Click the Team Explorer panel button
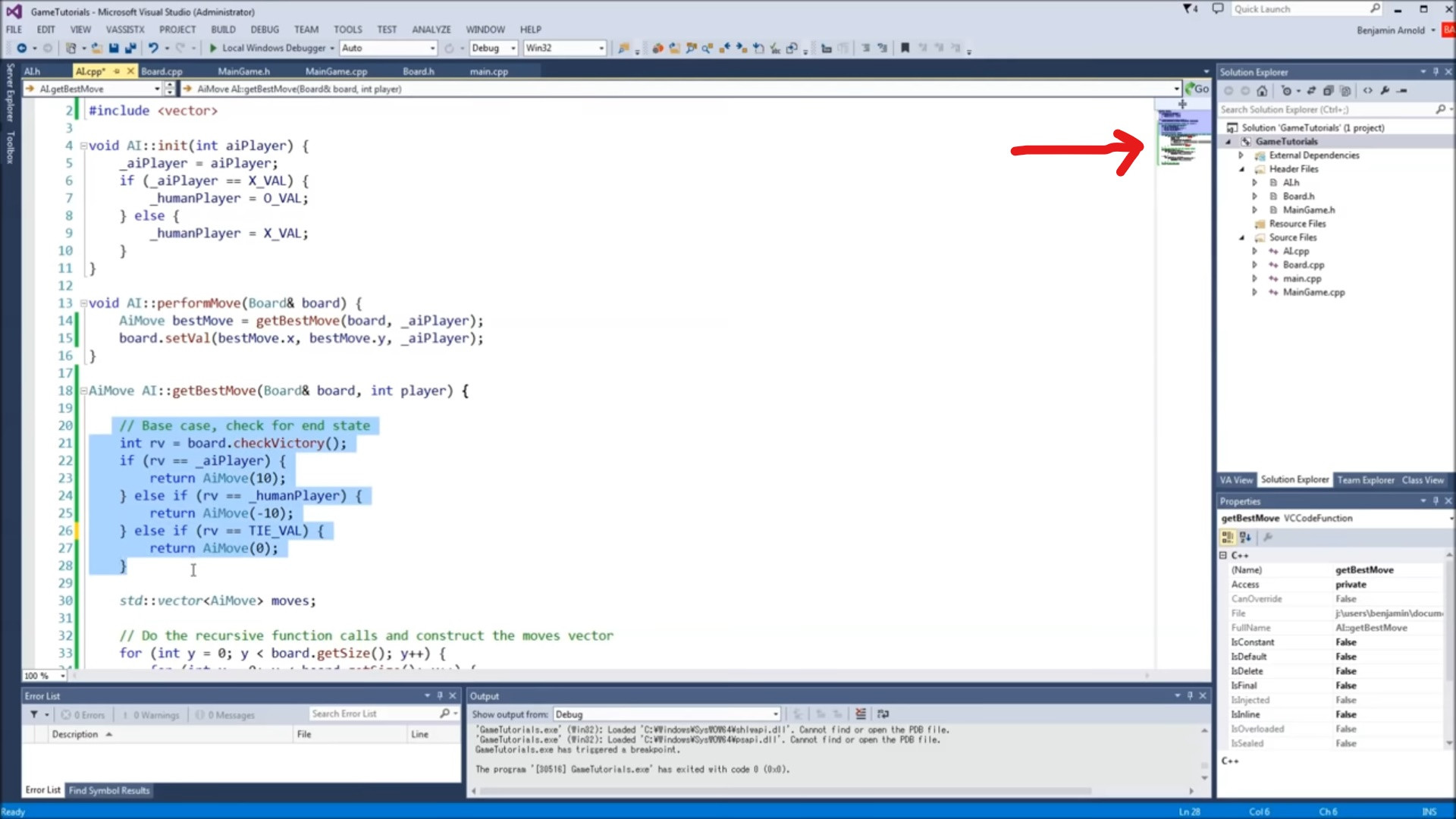 coord(1364,481)
